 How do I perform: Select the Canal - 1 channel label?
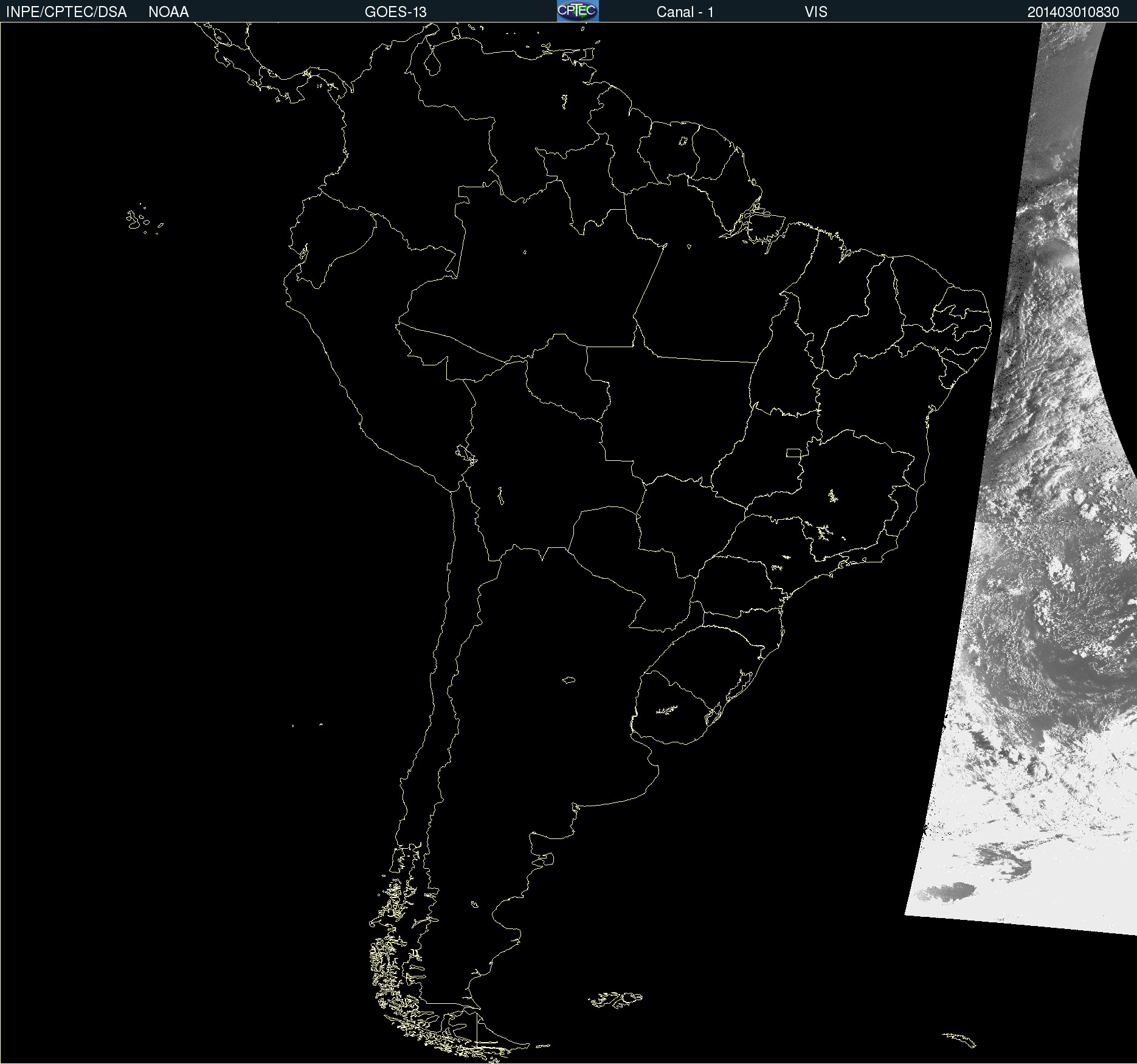point(685,12)
